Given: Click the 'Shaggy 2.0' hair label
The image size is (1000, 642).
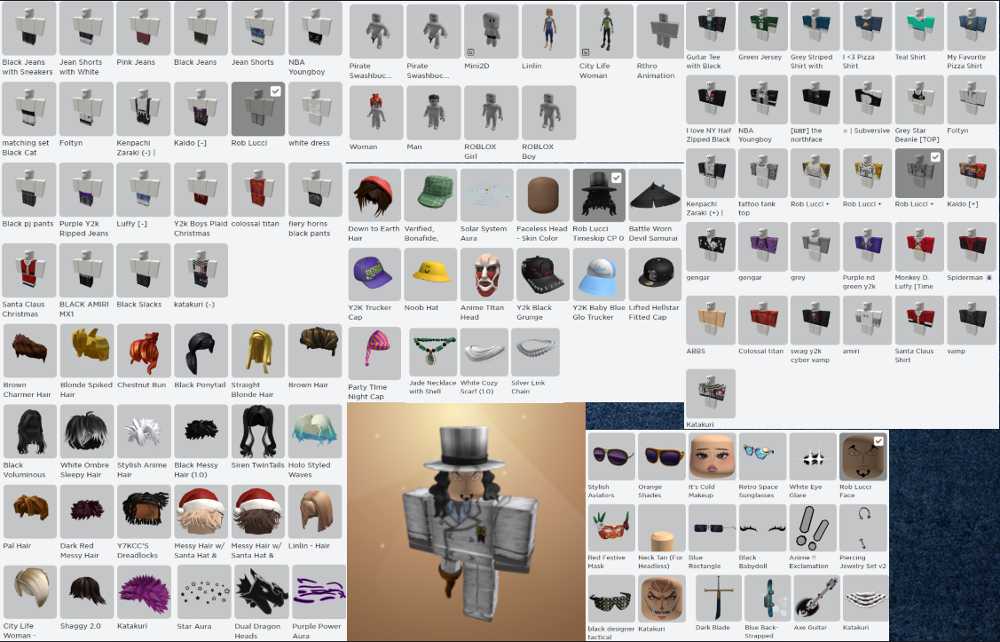Looking at the screenshot, I should (80, 626).
